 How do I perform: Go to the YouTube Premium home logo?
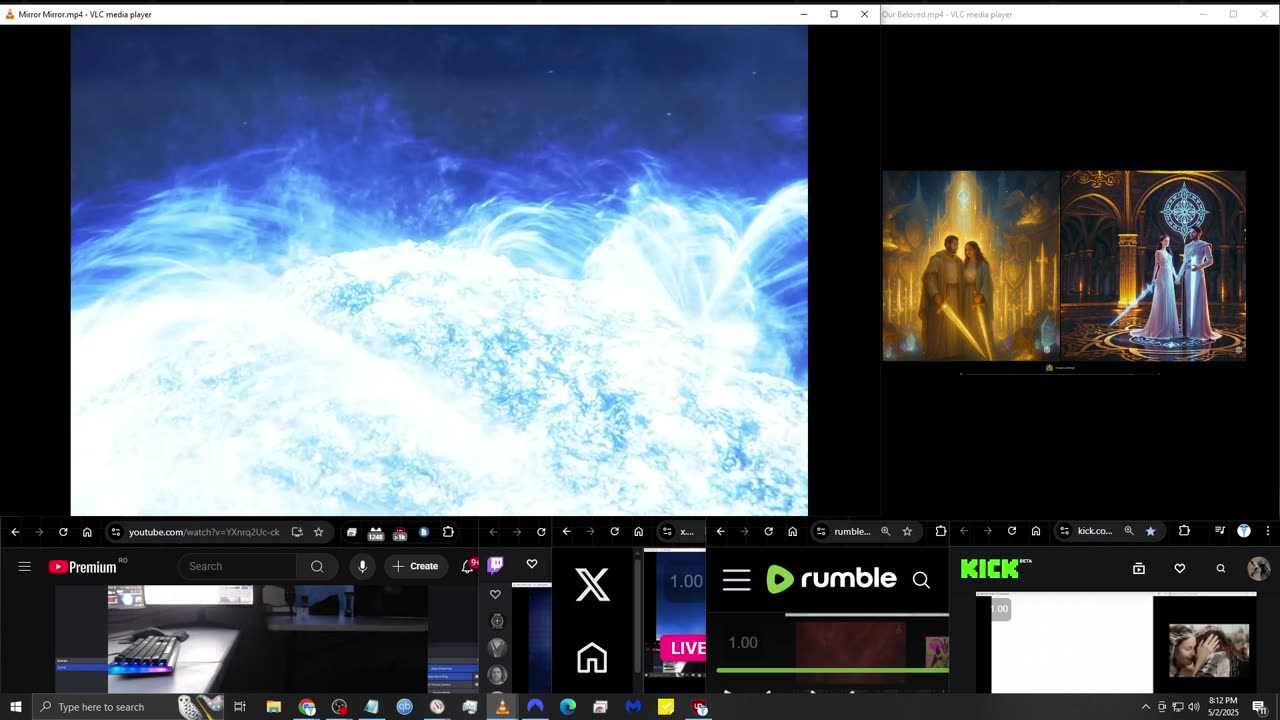pyautogui.click(x=83, y=567)
